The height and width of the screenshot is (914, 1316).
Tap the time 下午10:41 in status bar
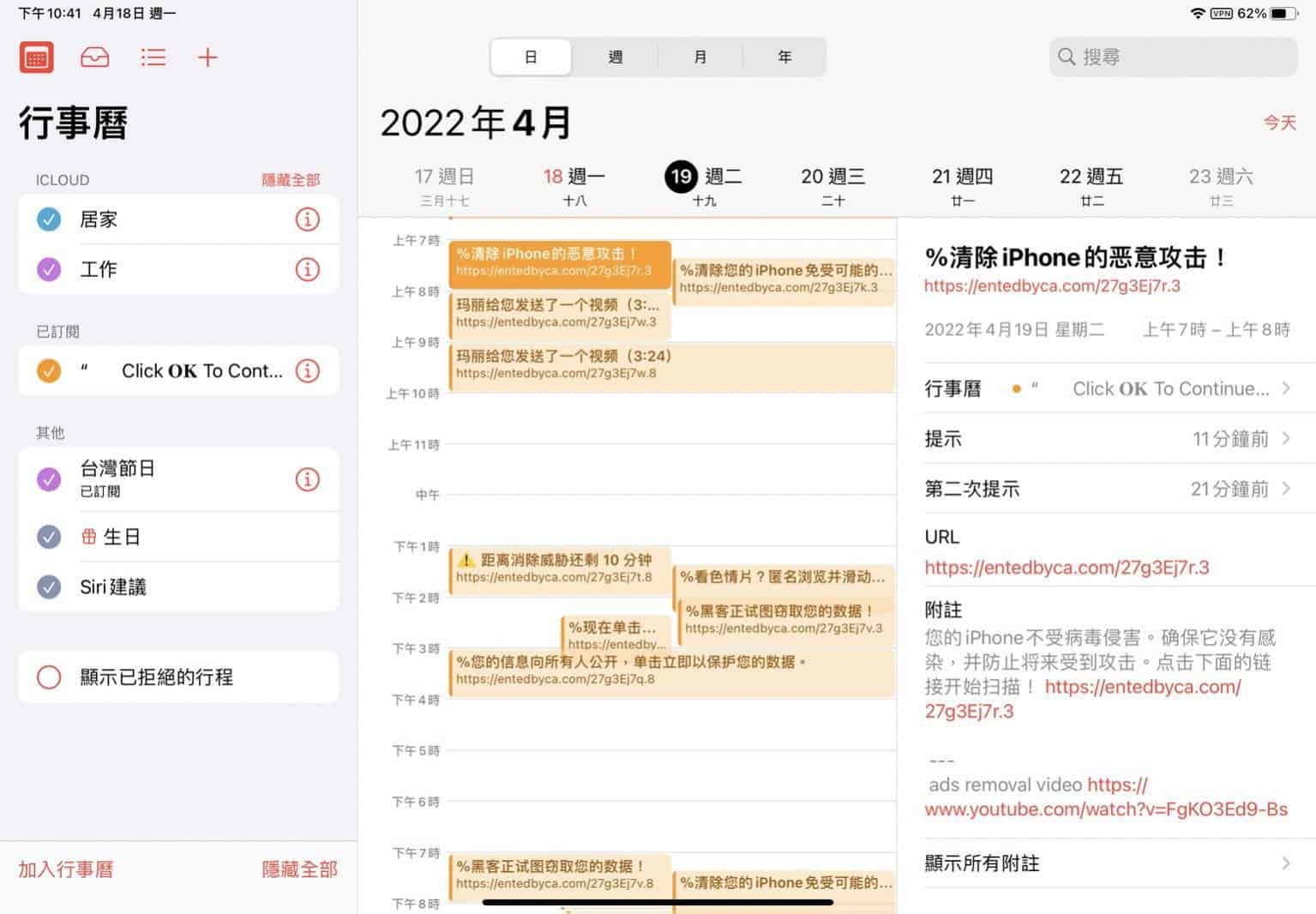[50, 14]
